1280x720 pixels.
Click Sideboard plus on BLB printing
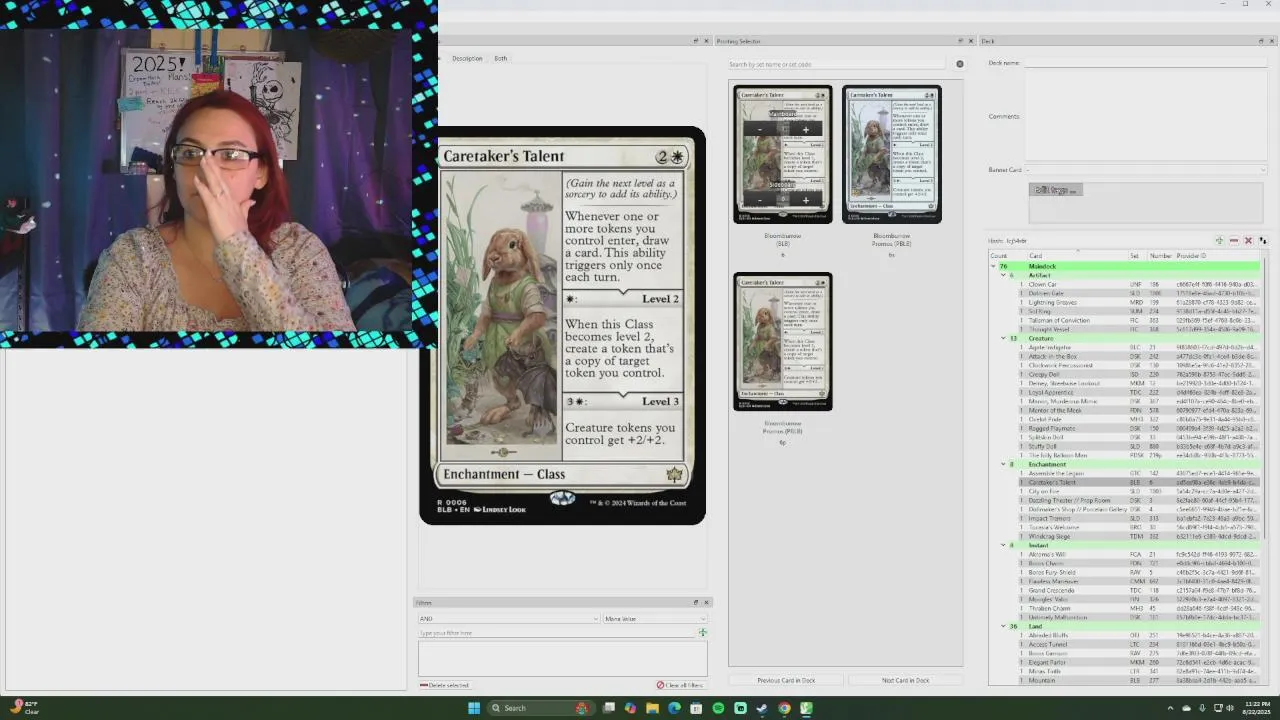pyautogui.click(x=805, y=200)
